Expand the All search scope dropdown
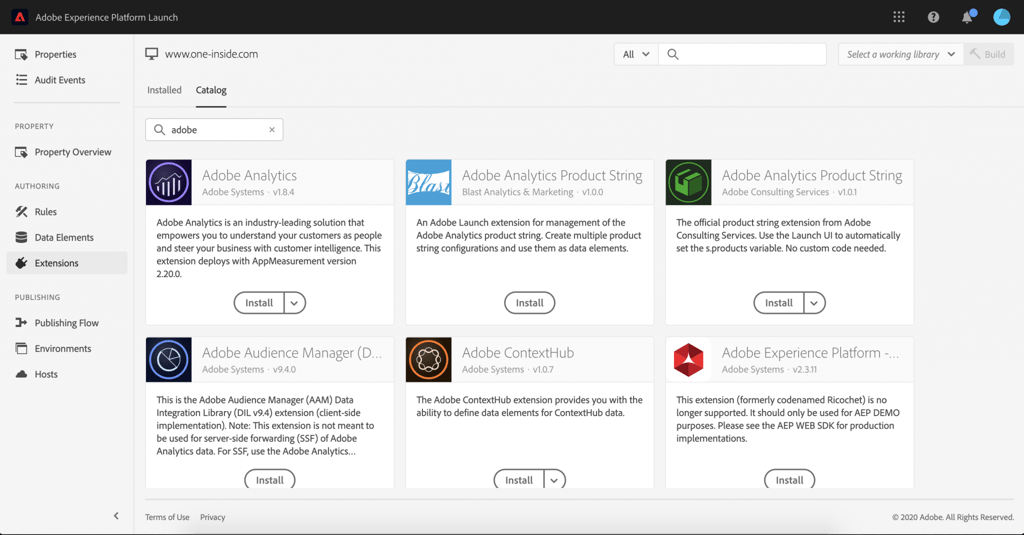The height and width of the screenshot is (535, 1024). tap(635, 54)
